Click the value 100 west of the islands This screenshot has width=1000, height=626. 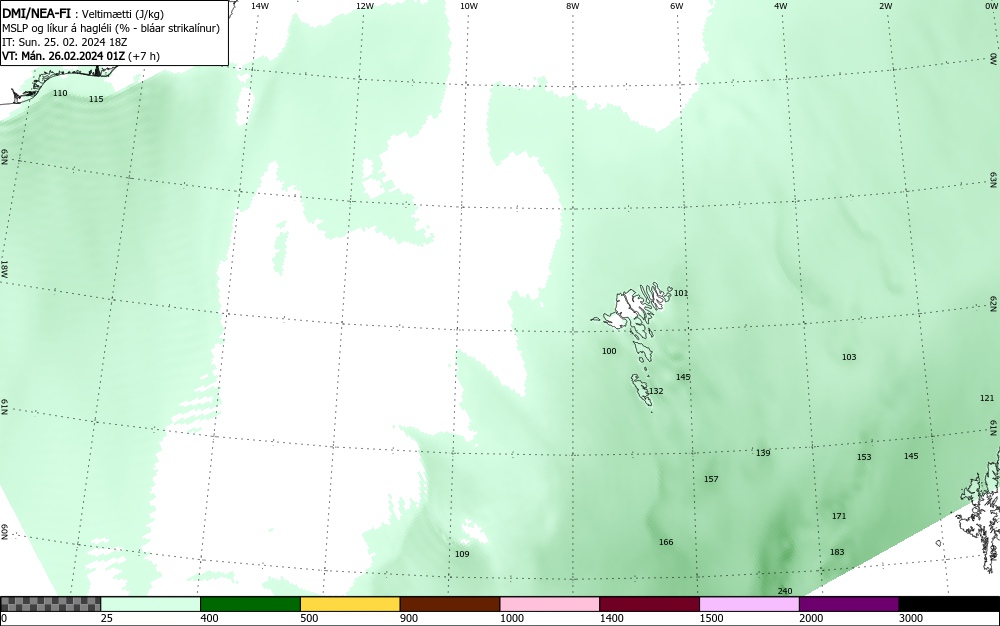coord(609,351)
